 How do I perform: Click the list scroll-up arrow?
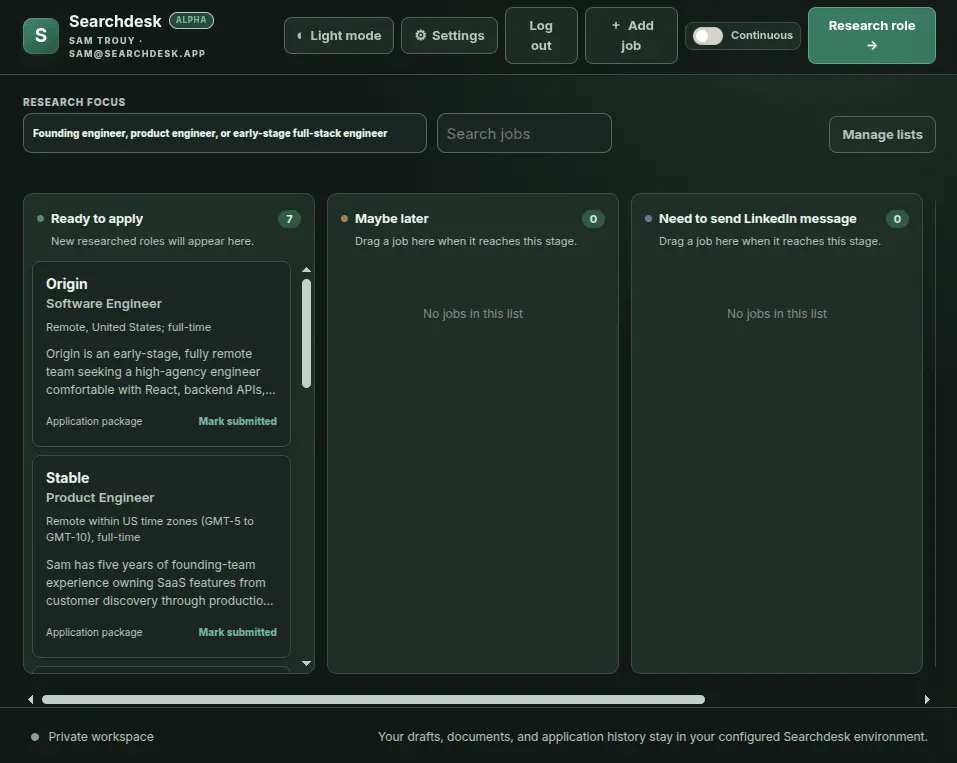point(306,269)
